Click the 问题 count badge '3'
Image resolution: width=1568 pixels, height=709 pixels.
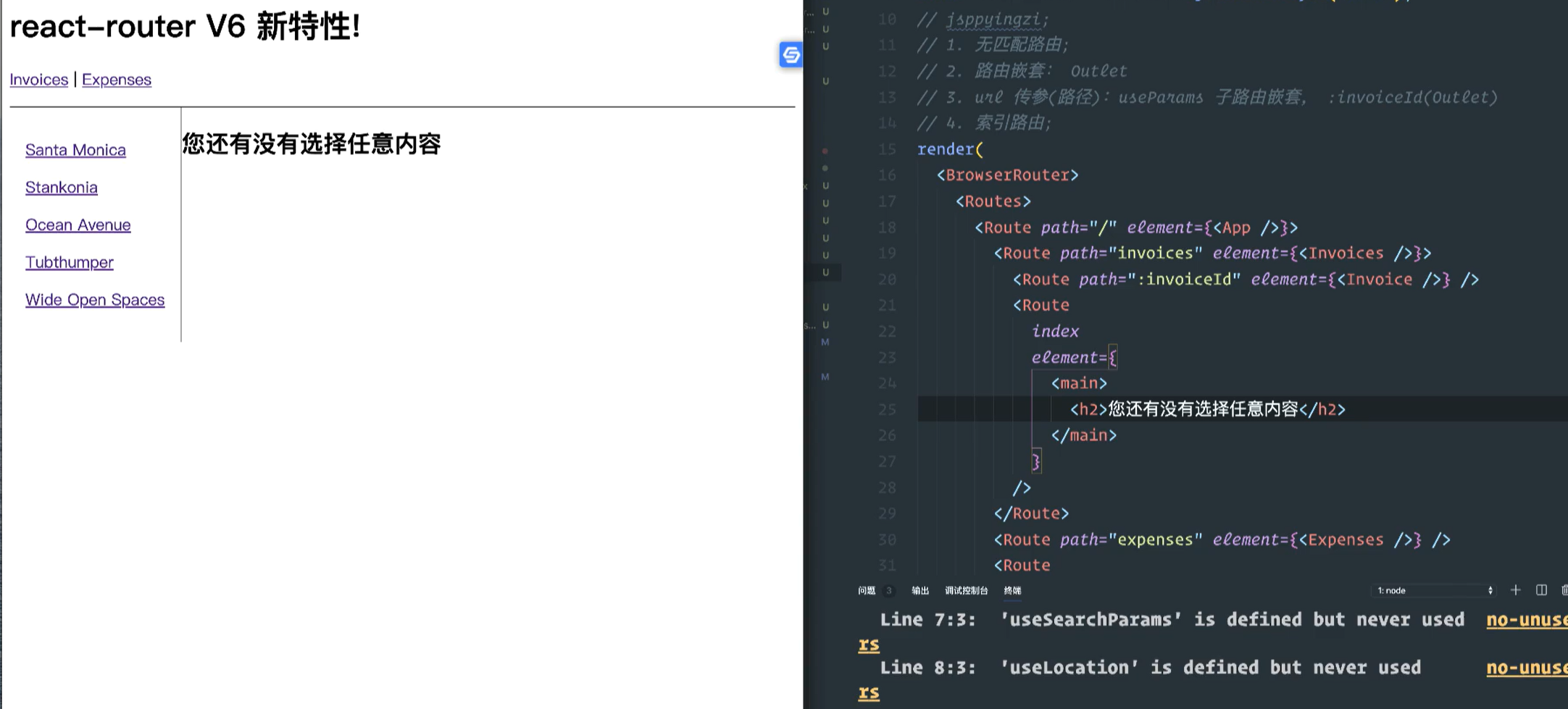[x=889, y=590]
